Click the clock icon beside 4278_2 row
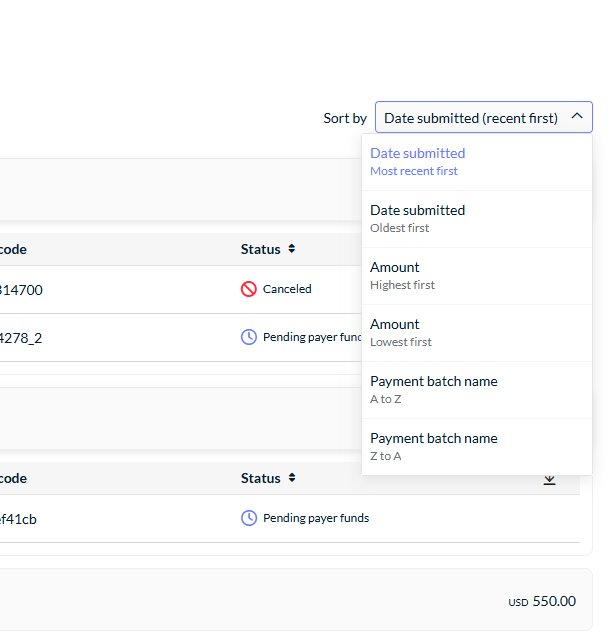Screen dimensions: 611x634 coord(249,337)
